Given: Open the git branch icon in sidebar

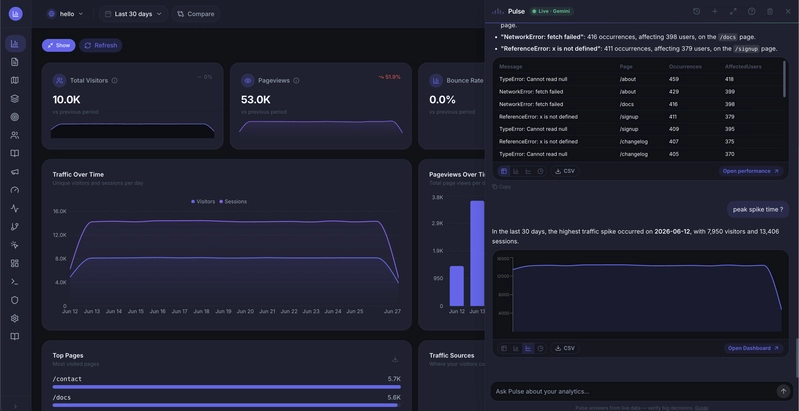Looking at the screenshot, I should click(x=15, y=227).
